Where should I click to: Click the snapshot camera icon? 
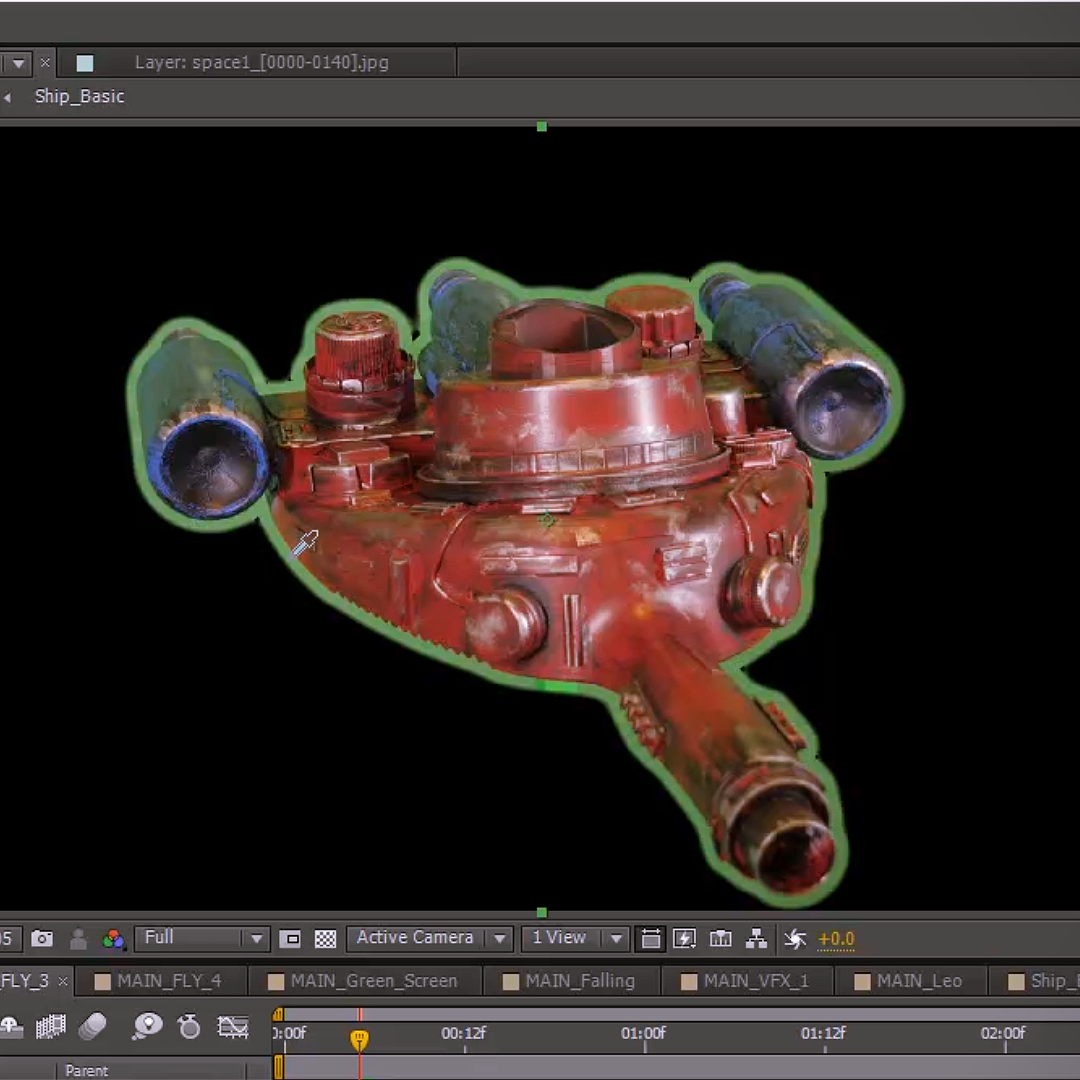pyautogui.click(x=42, y=939)
